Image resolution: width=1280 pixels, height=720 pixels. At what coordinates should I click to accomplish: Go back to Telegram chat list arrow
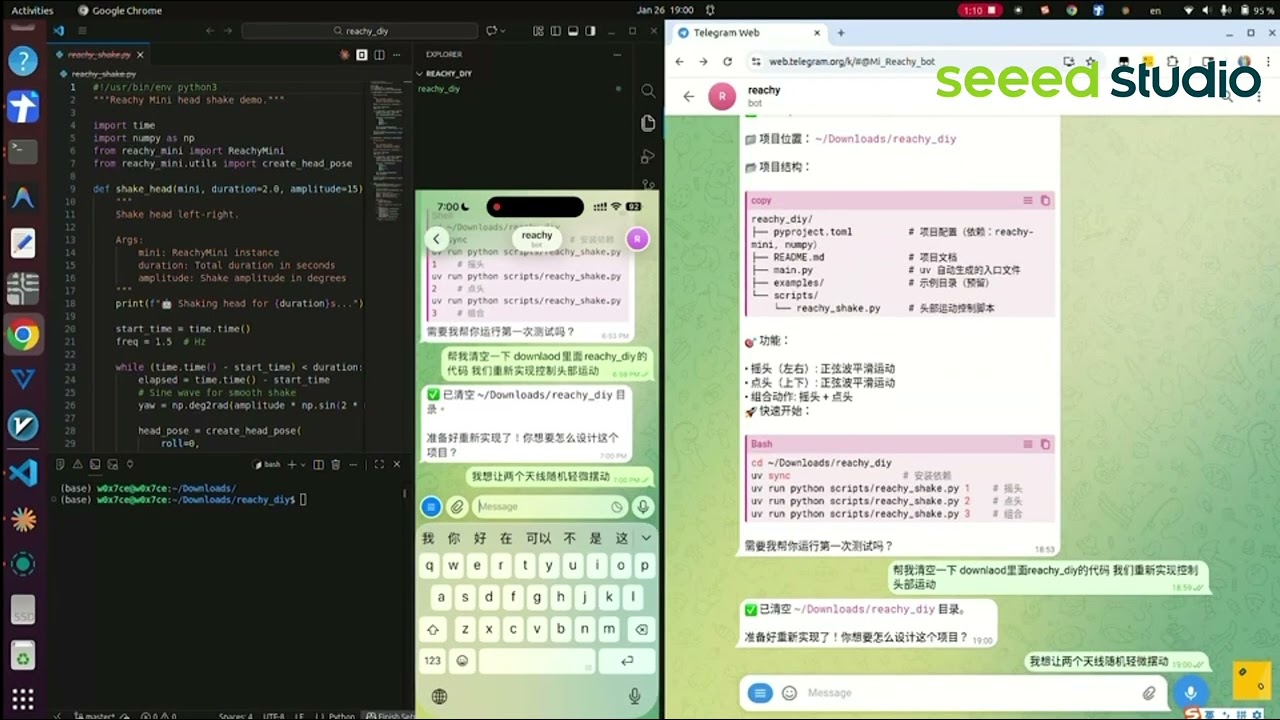point(688,96)
